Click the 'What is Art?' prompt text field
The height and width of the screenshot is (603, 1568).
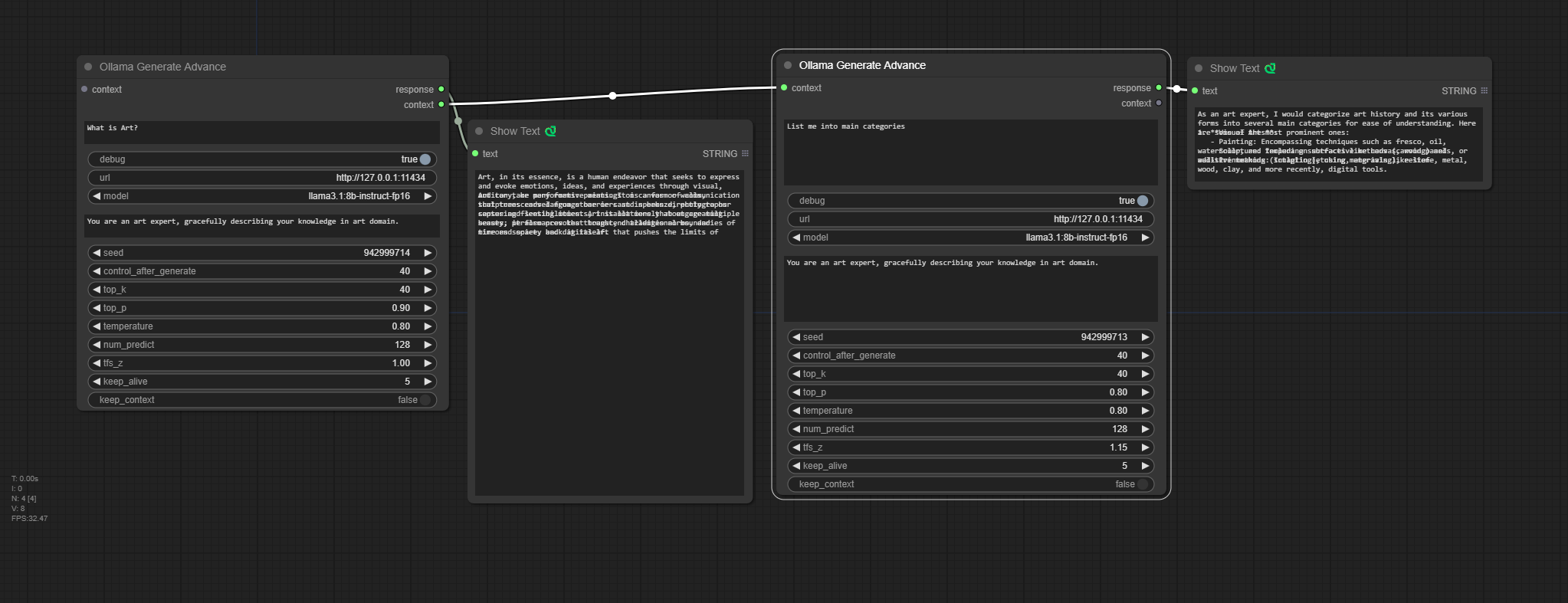[262, 133]
